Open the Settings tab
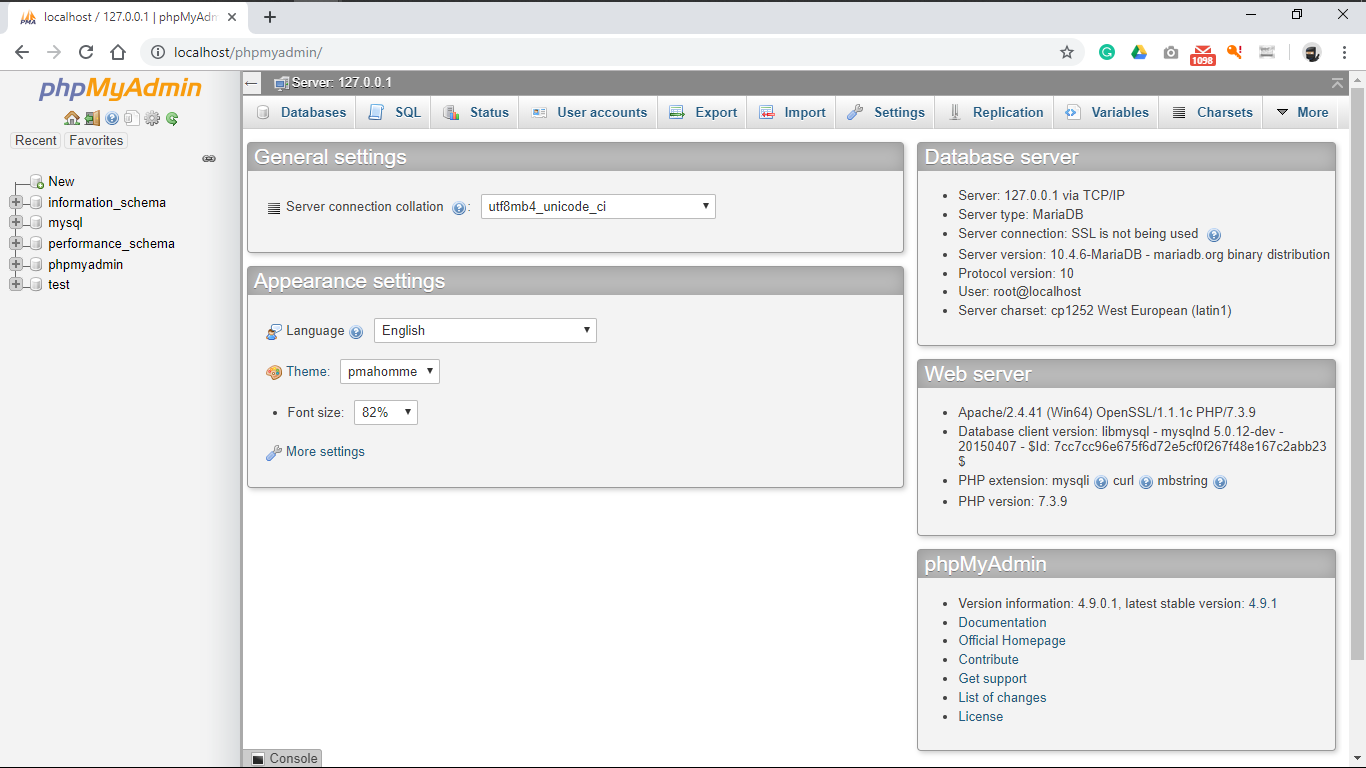 (x=885, y=113)
